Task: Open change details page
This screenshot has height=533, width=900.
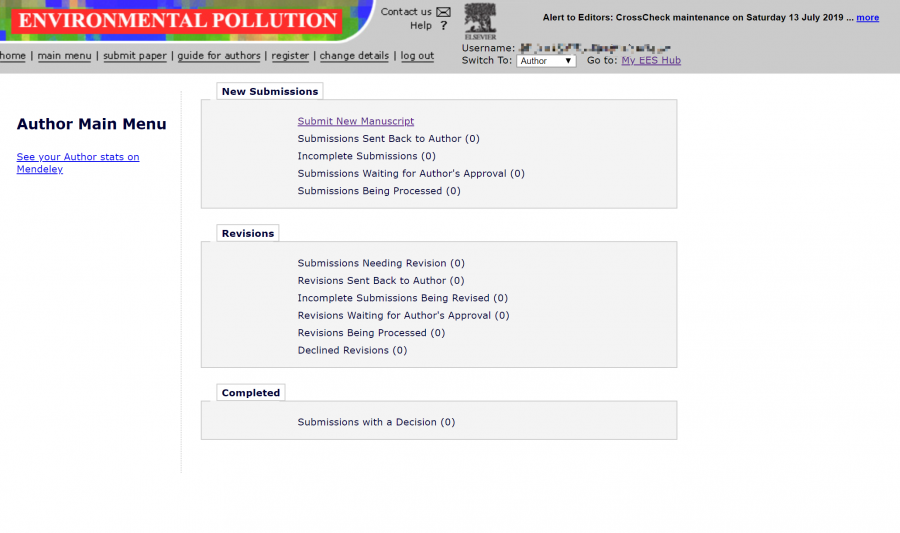Action: [354, 56]
